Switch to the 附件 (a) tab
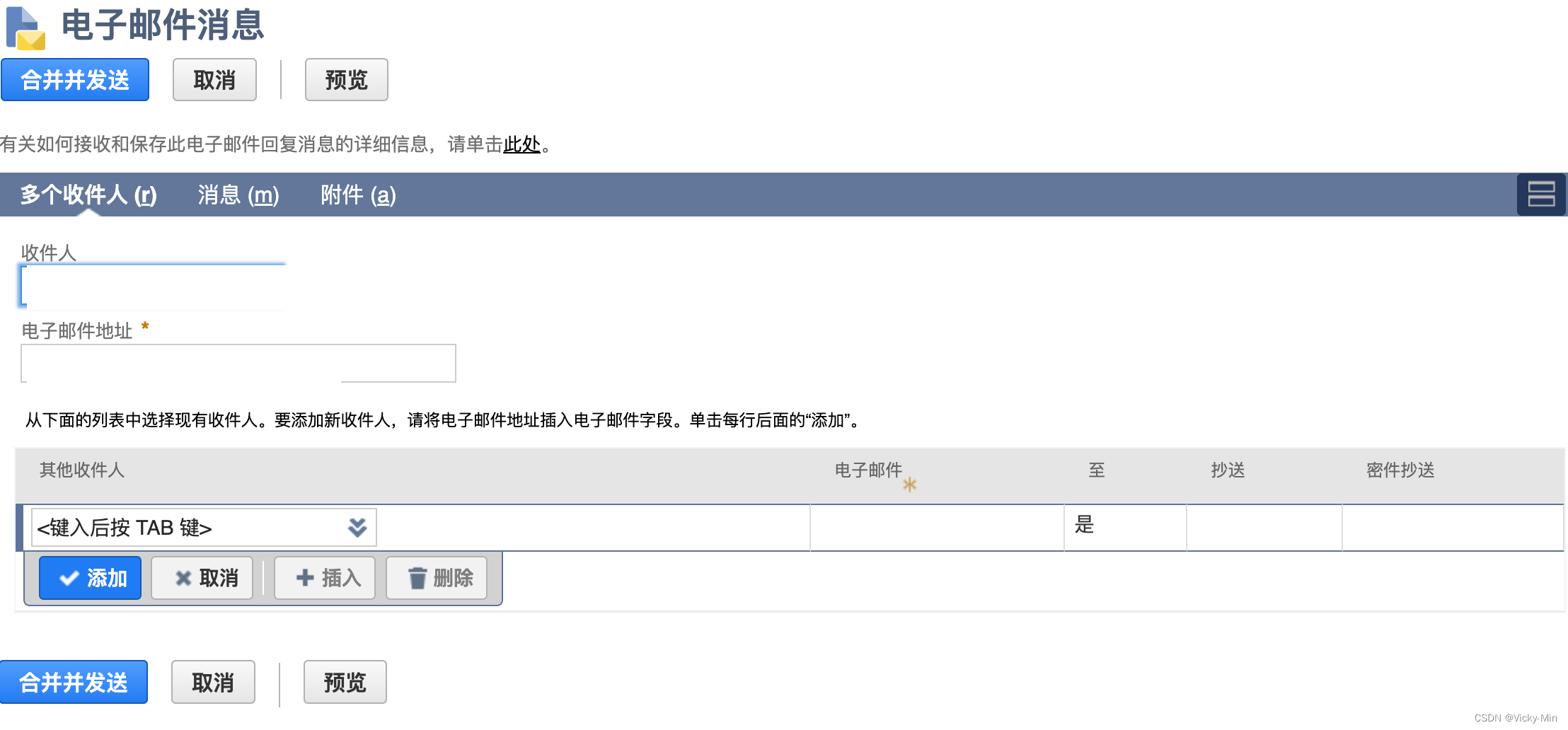The image size is (1568, 730). pos(358,195)
